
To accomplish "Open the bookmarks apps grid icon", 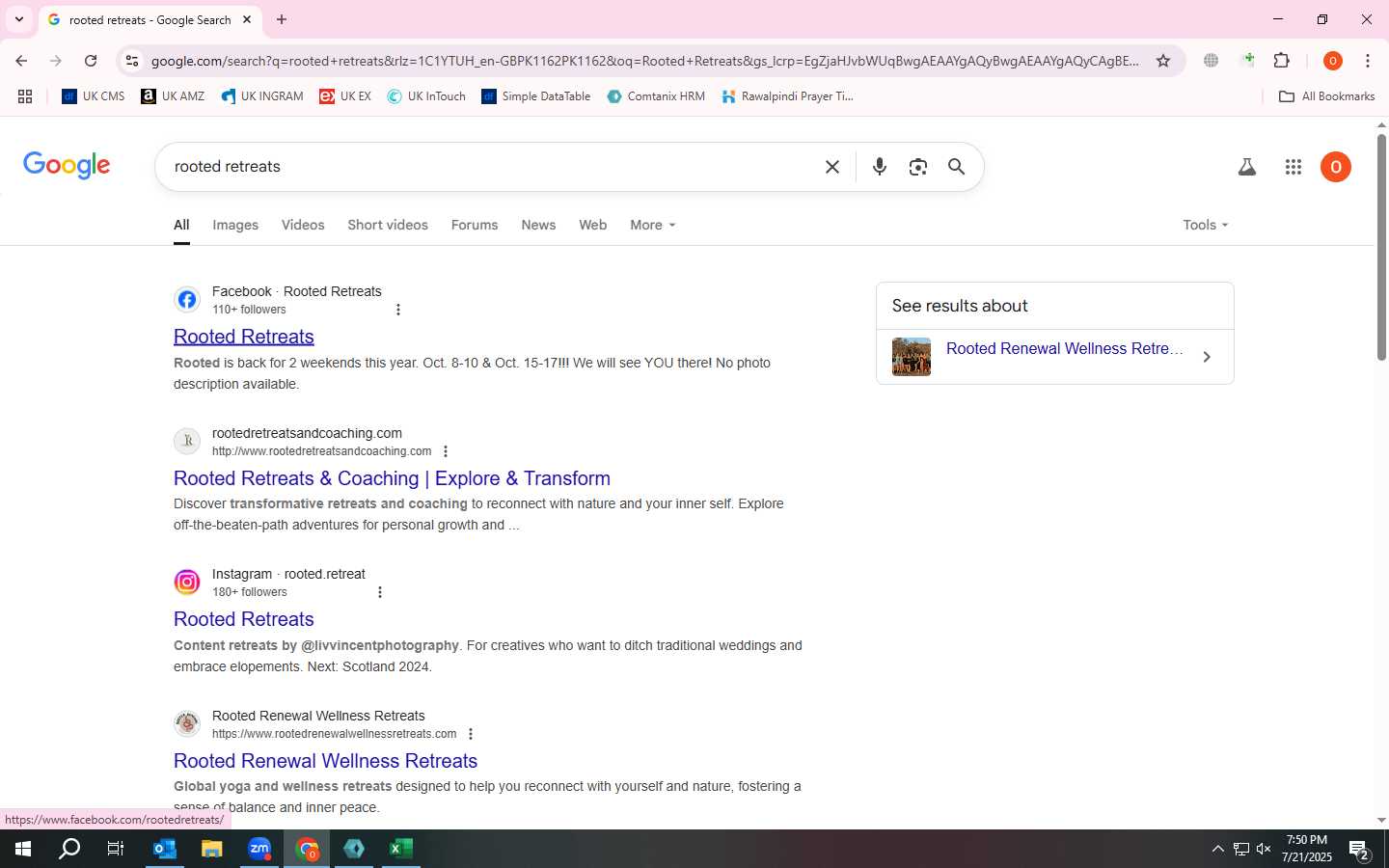I will click(25, 96).
